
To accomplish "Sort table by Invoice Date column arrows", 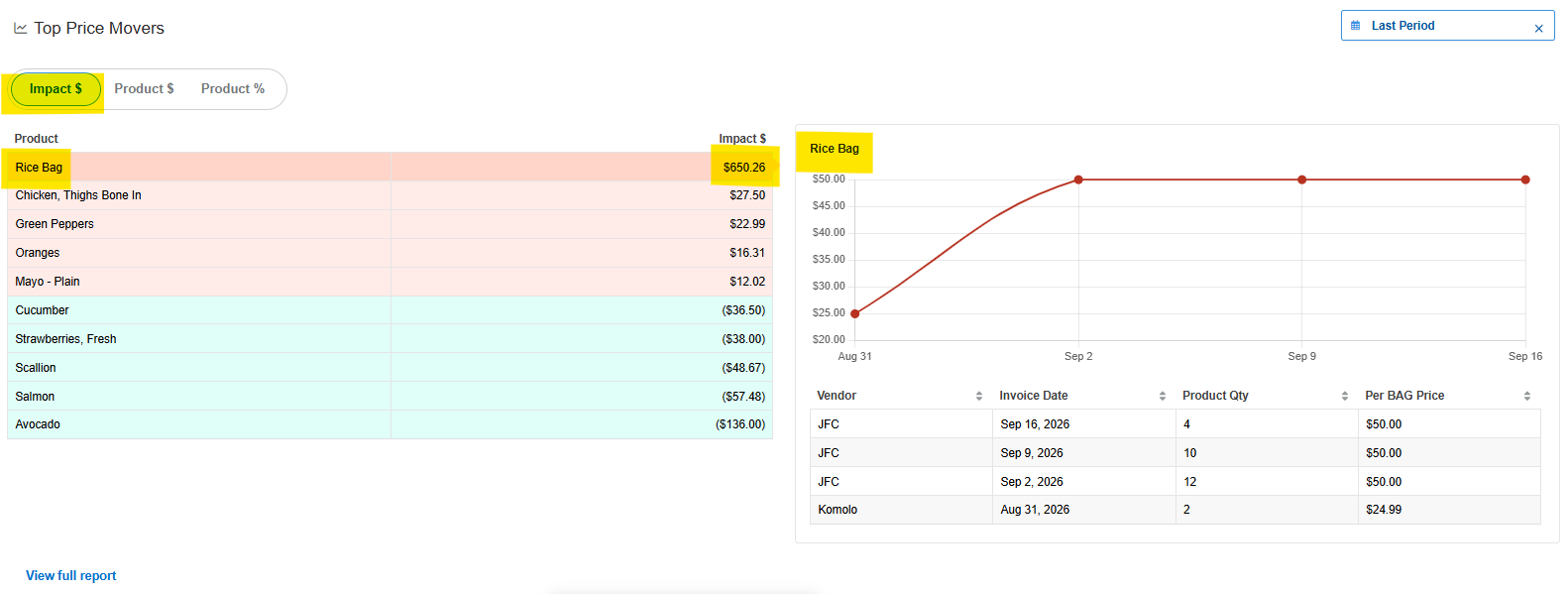I will tap(1163, 396).
